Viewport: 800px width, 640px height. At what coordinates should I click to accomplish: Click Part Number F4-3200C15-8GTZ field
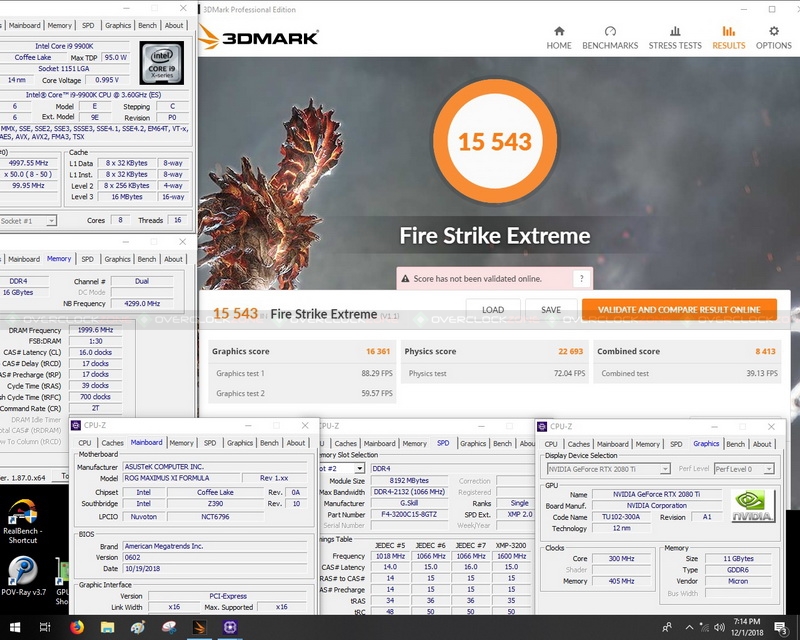pyautogui.click(x=409, y=514)
